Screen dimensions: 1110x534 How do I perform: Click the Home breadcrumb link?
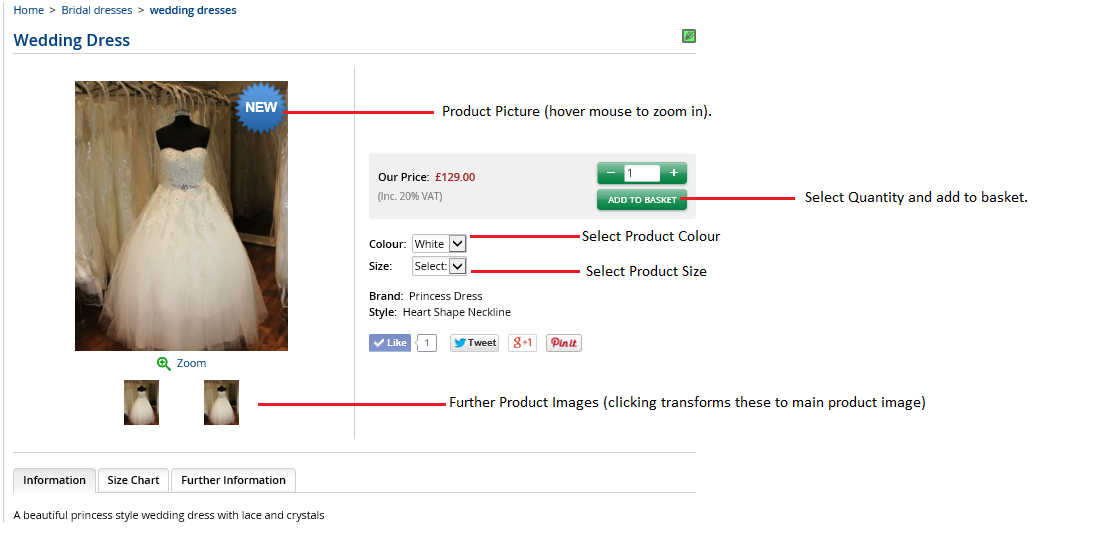[28, 10]
